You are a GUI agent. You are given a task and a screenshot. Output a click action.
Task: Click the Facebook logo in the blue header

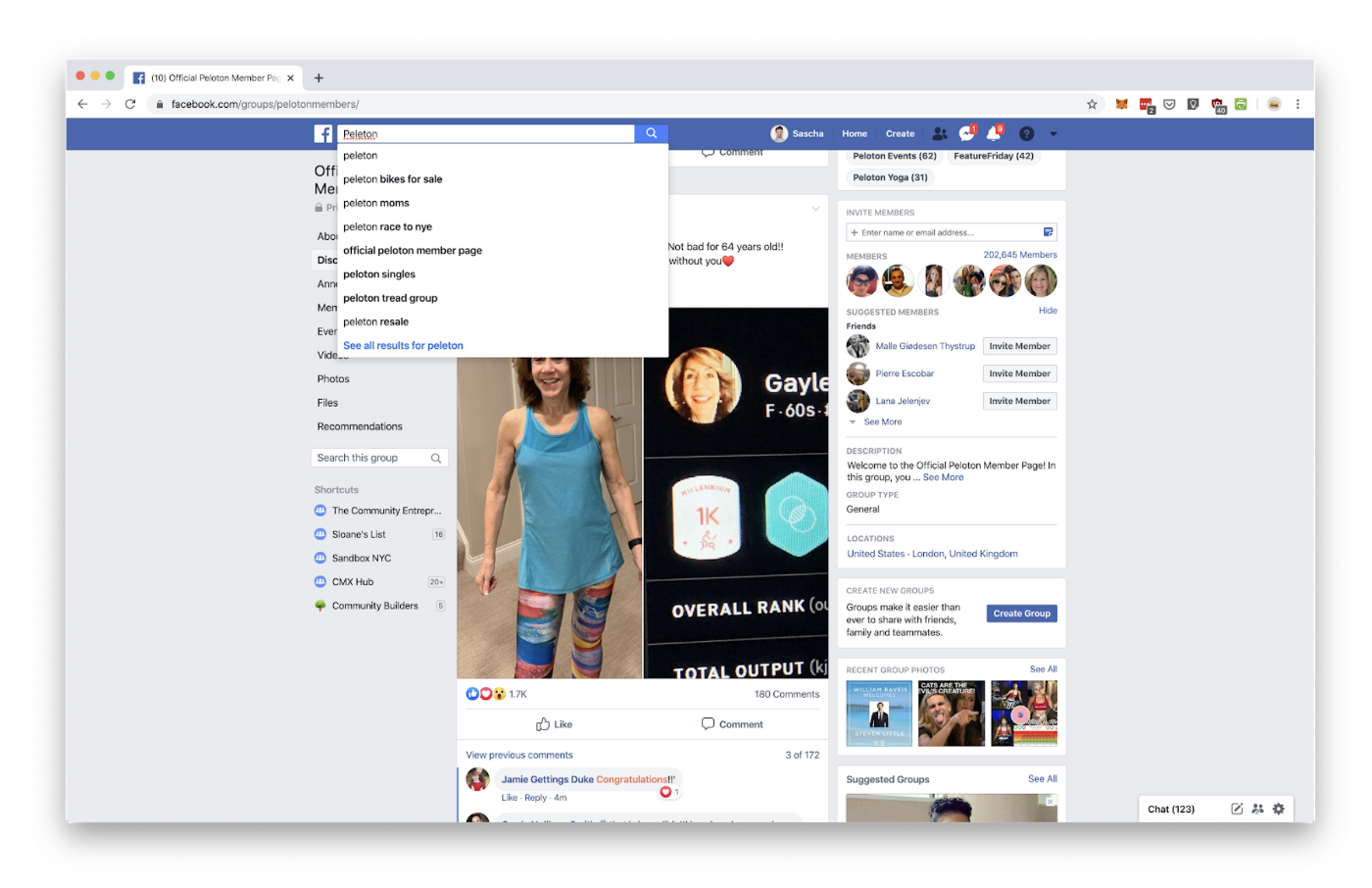click(x=322, y=134)
